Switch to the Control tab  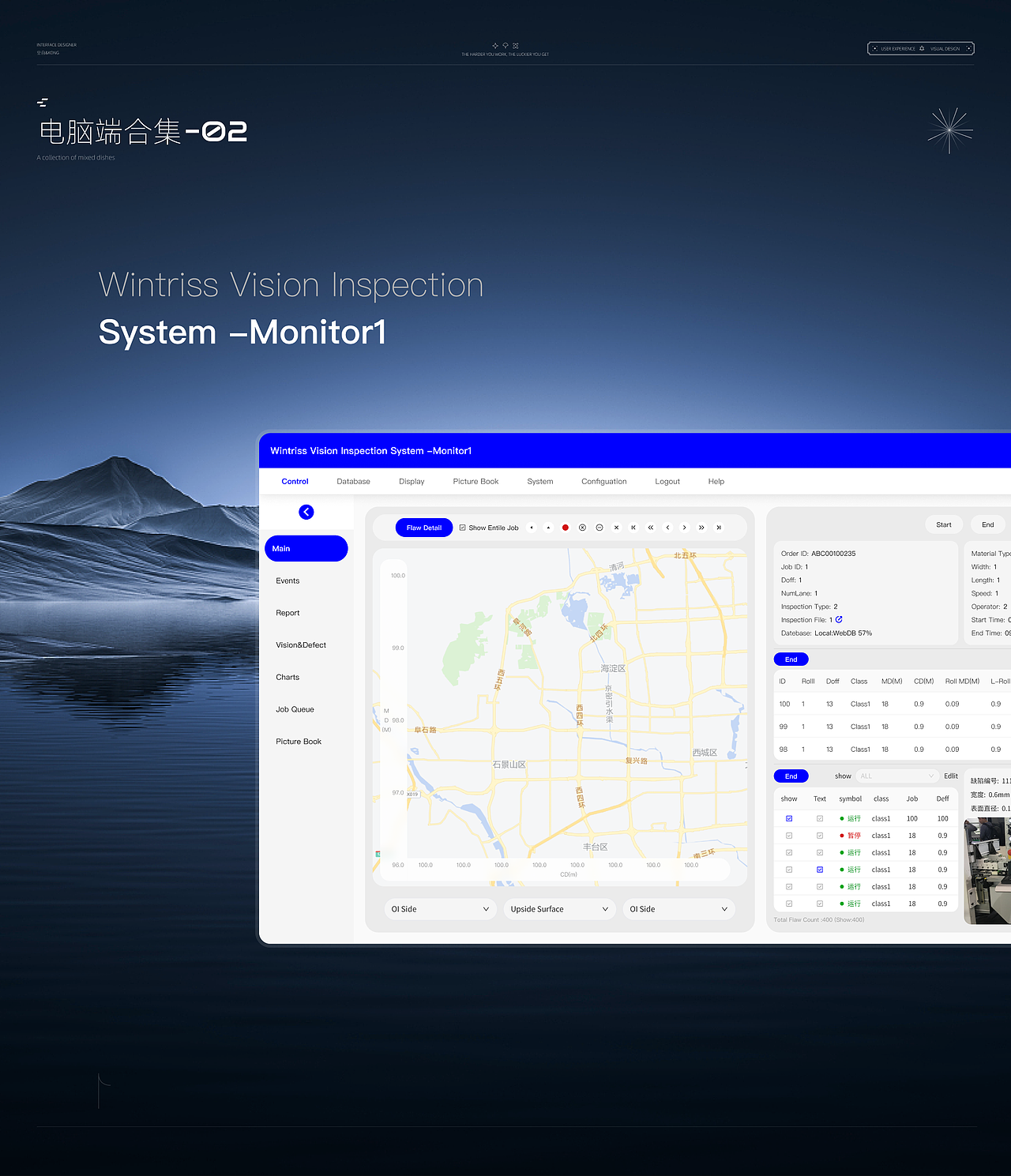click(295, 482)
